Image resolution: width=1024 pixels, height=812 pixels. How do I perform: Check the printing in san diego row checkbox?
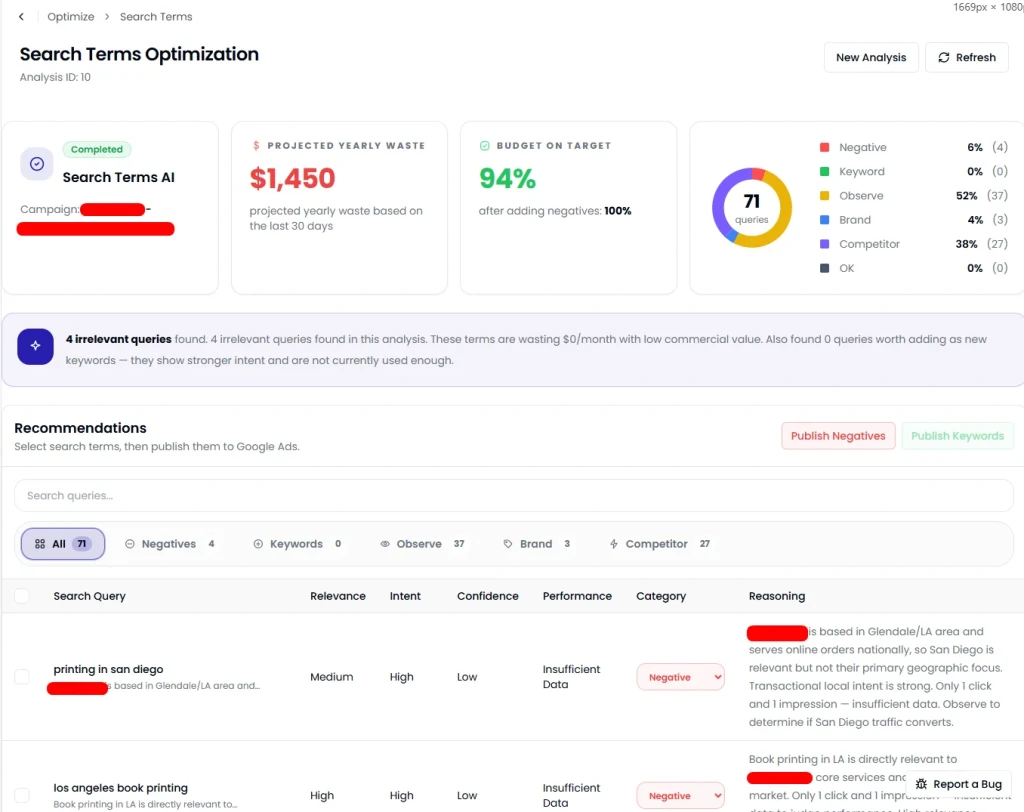pos(22,677)
